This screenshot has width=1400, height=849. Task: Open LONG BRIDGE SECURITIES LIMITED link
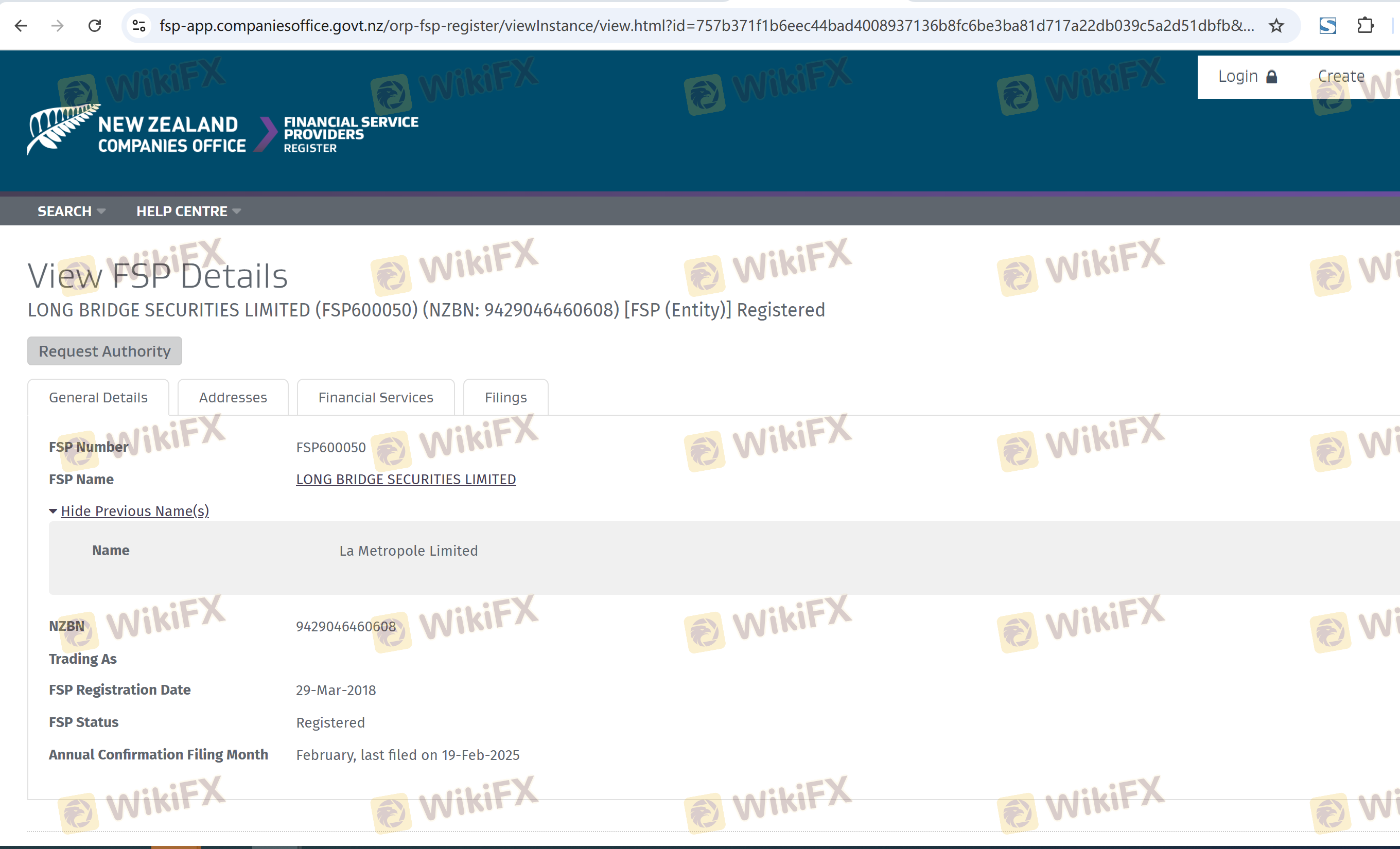coord(406,480)
